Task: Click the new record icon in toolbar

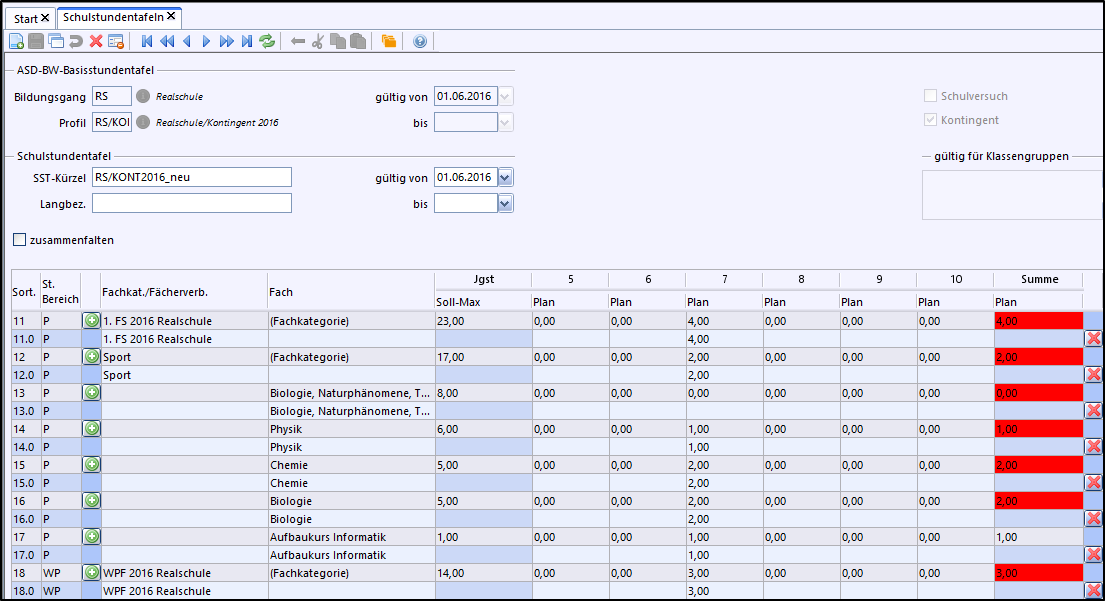Action: click(x=16, y=41)
